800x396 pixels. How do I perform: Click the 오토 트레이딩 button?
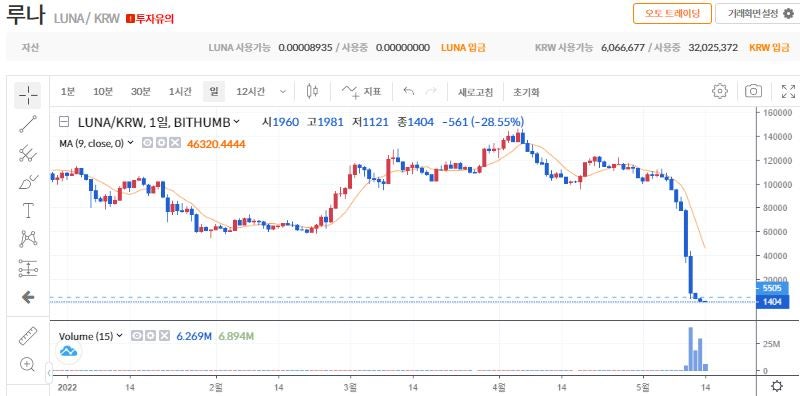(x=672, y=13)
